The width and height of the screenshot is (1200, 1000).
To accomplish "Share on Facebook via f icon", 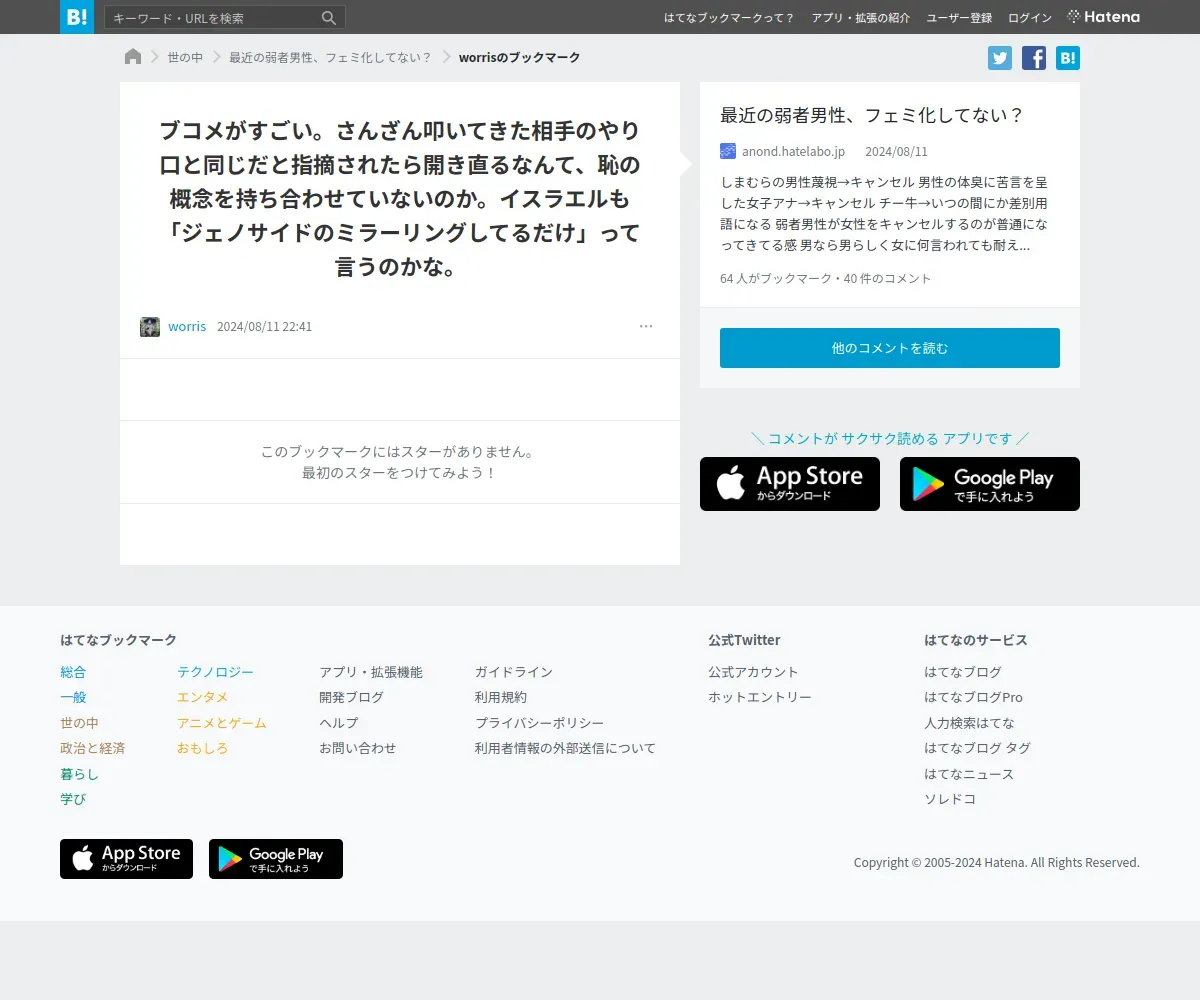I will [x=1034, y=58].
